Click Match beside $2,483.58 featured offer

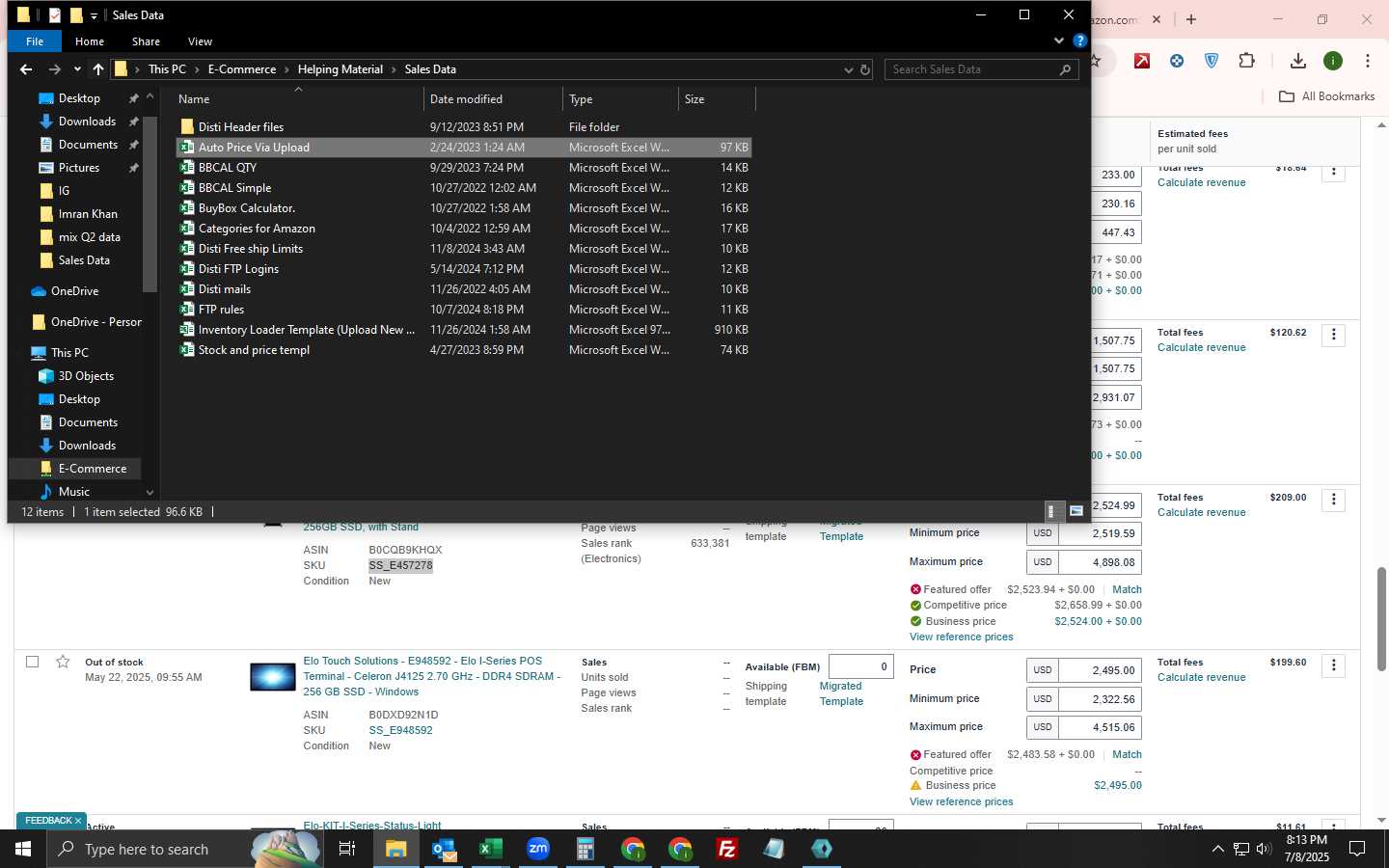[x=1127, y=754]
